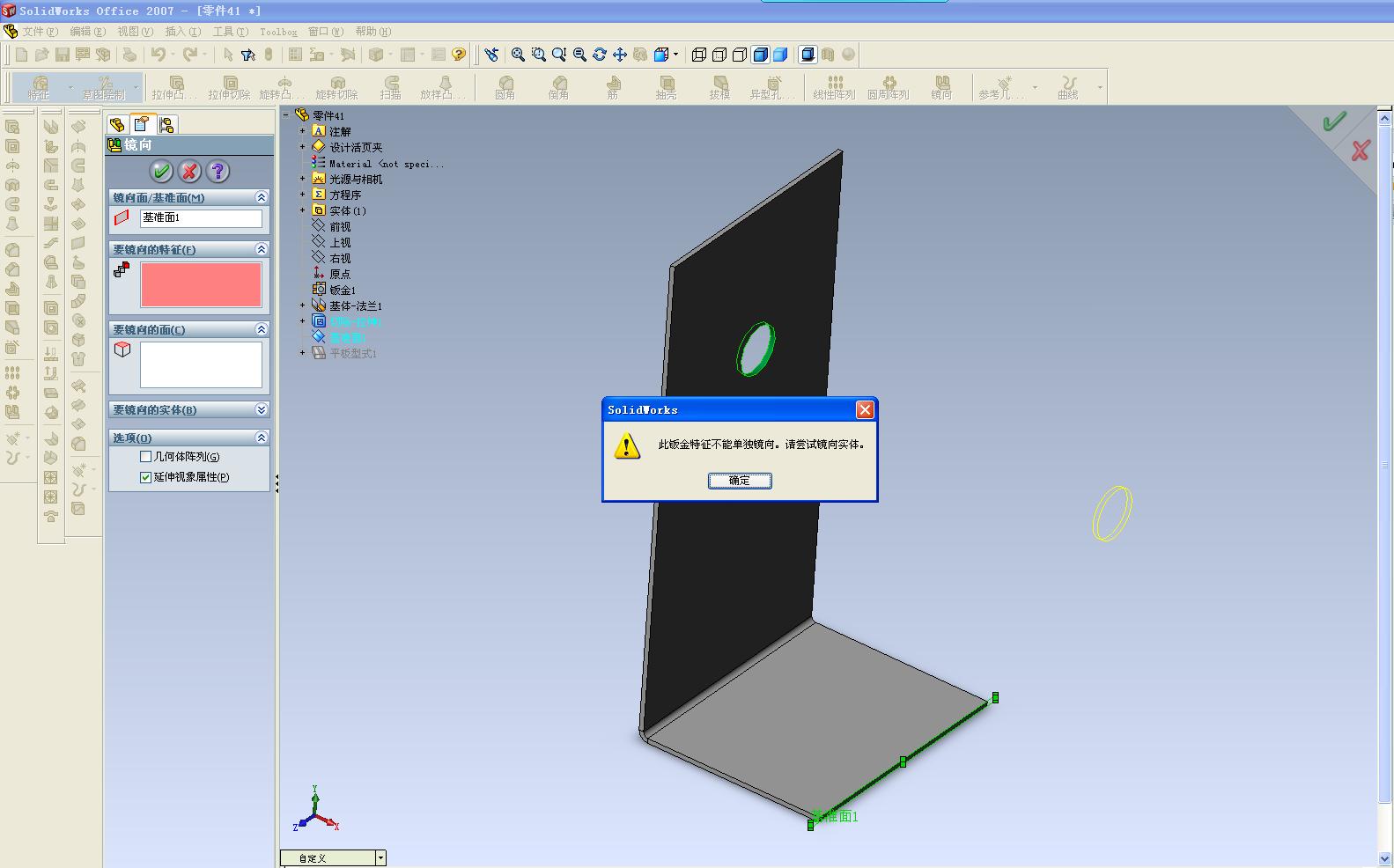
Task: Open the 帮助 menu
Action: (x=373, y=32)
